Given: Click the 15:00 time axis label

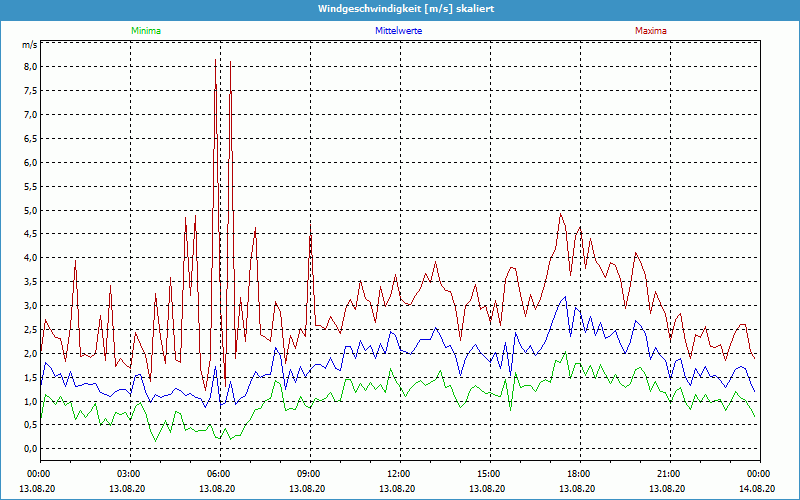Looking at the screenshot, I should click(490, 474).
